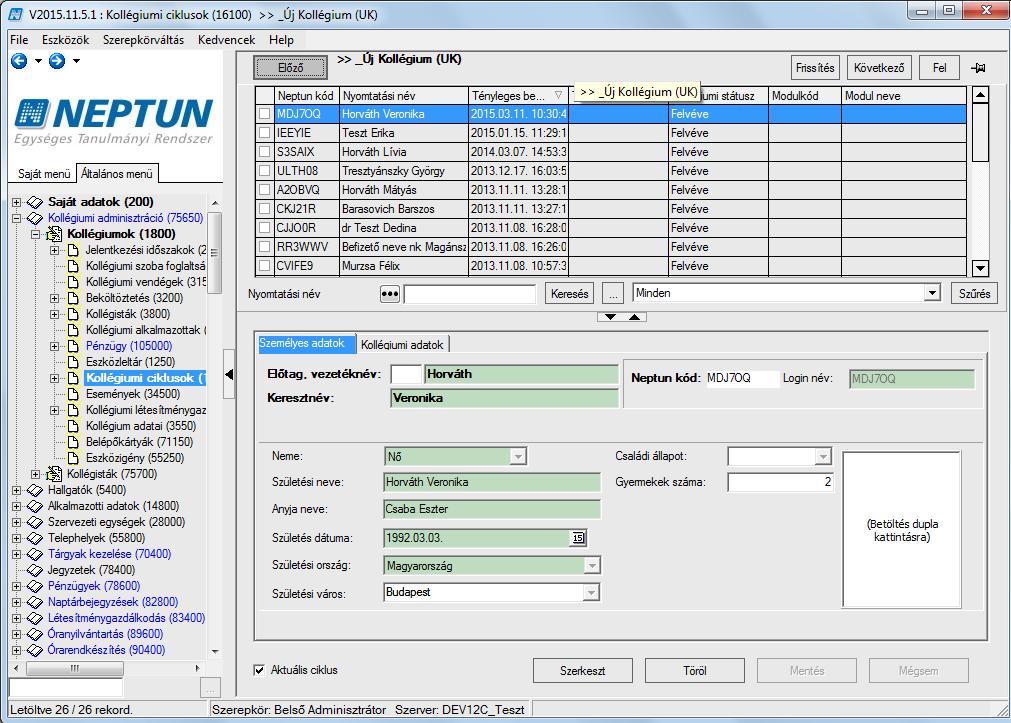Click the Előző button

(291, 68)
